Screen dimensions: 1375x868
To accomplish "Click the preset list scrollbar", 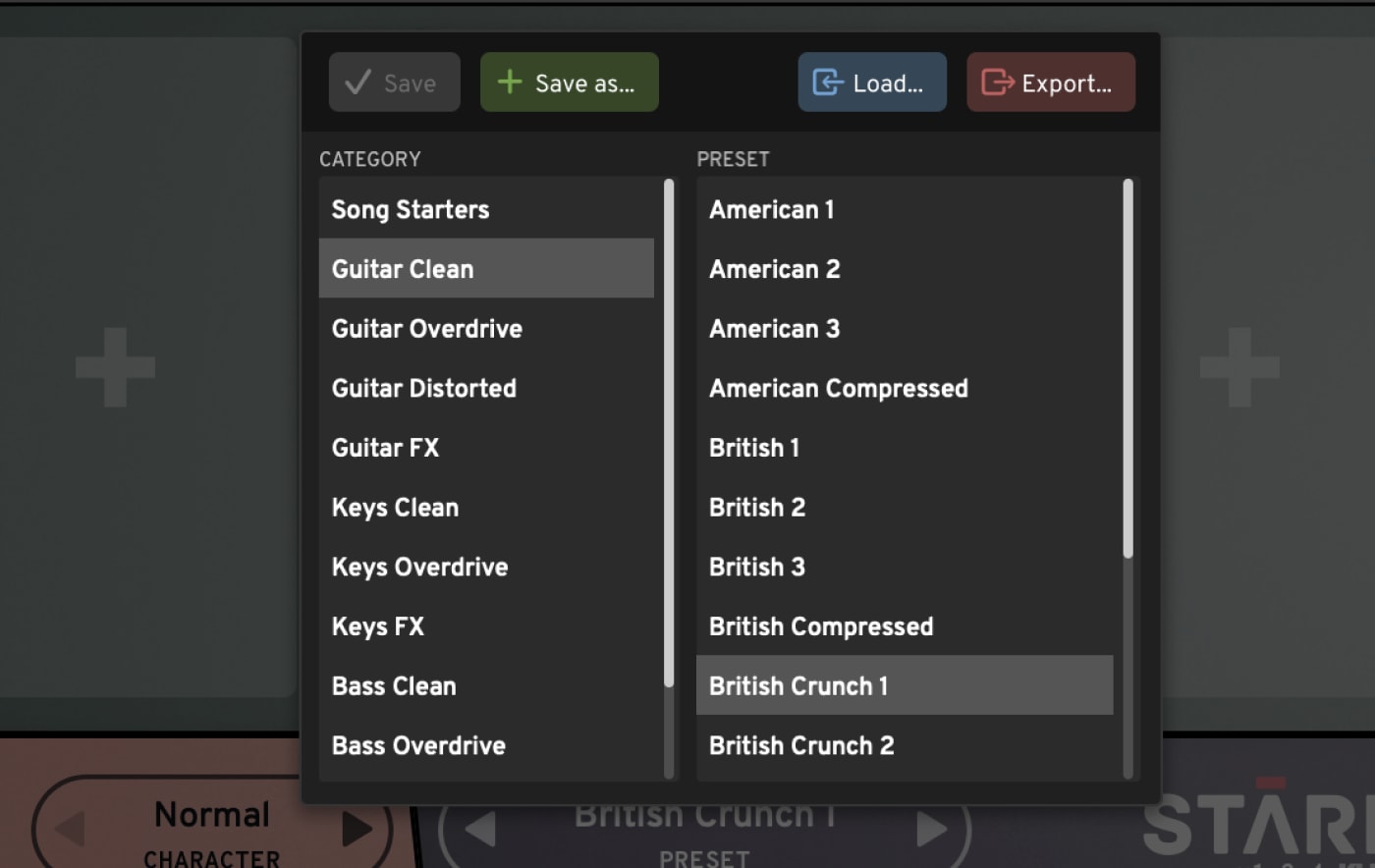I will pyautogui.click(x=1127, y=368).
